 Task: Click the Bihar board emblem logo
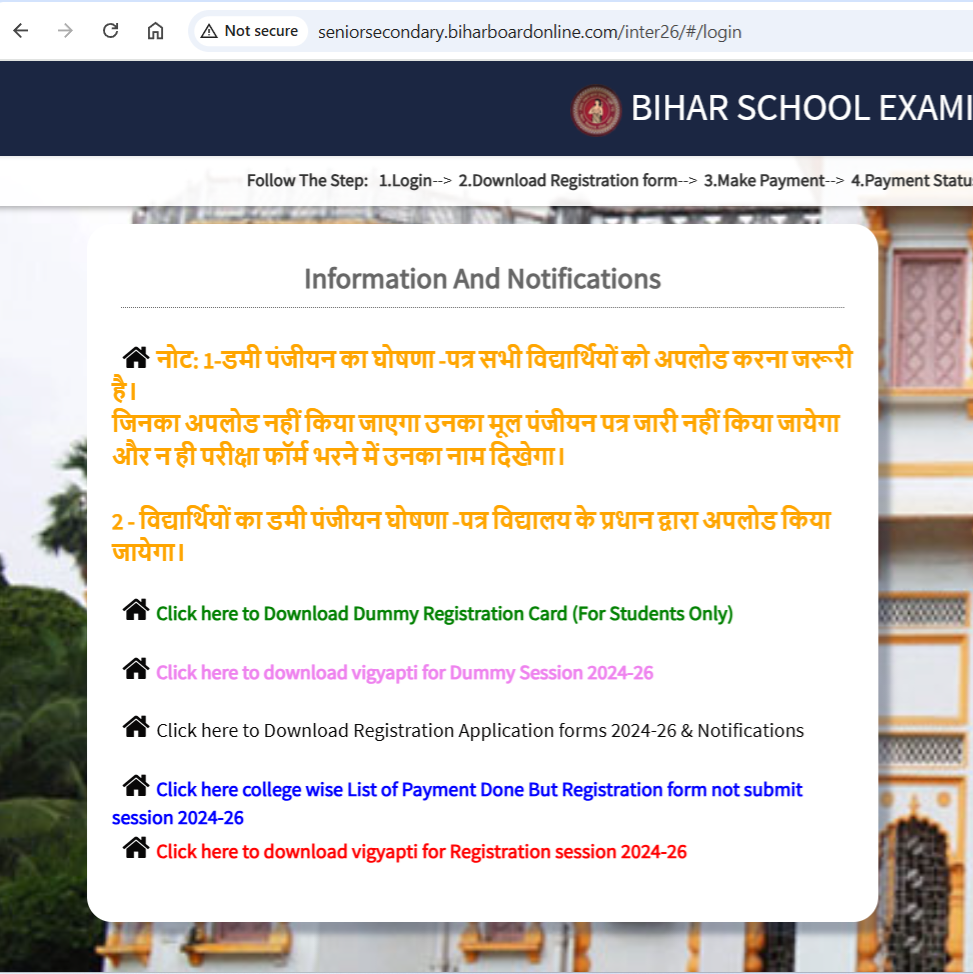click(x=596, y=110)
